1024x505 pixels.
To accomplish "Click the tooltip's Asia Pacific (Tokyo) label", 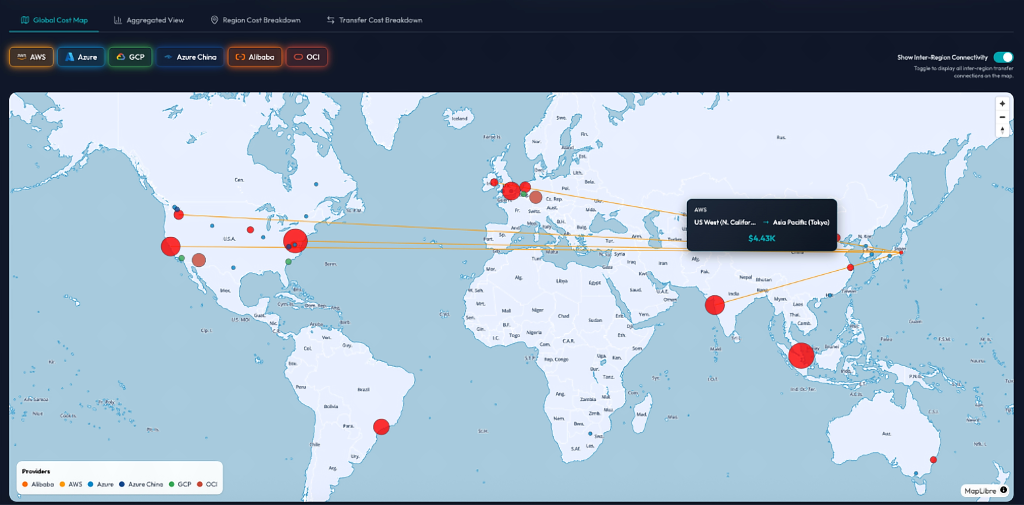I will [x=801, y=223].
